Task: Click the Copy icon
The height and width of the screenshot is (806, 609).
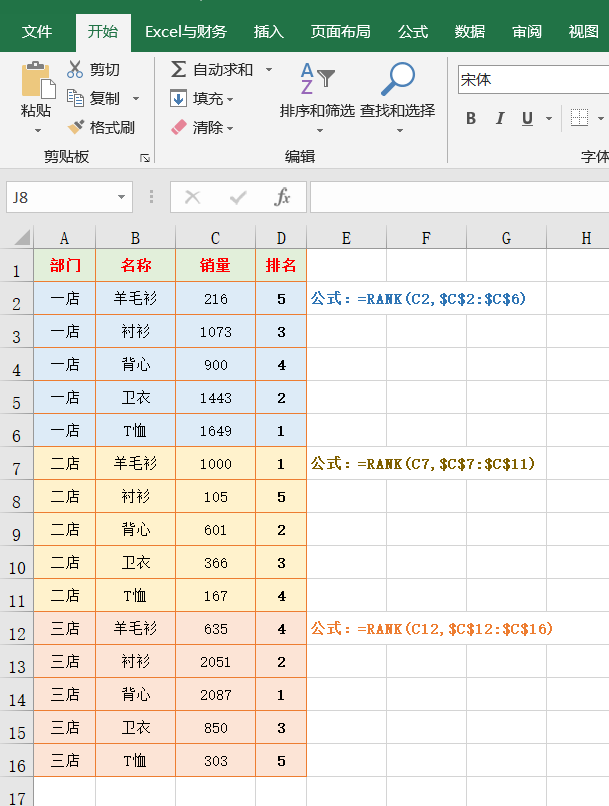Action: (x=75, y=98)
